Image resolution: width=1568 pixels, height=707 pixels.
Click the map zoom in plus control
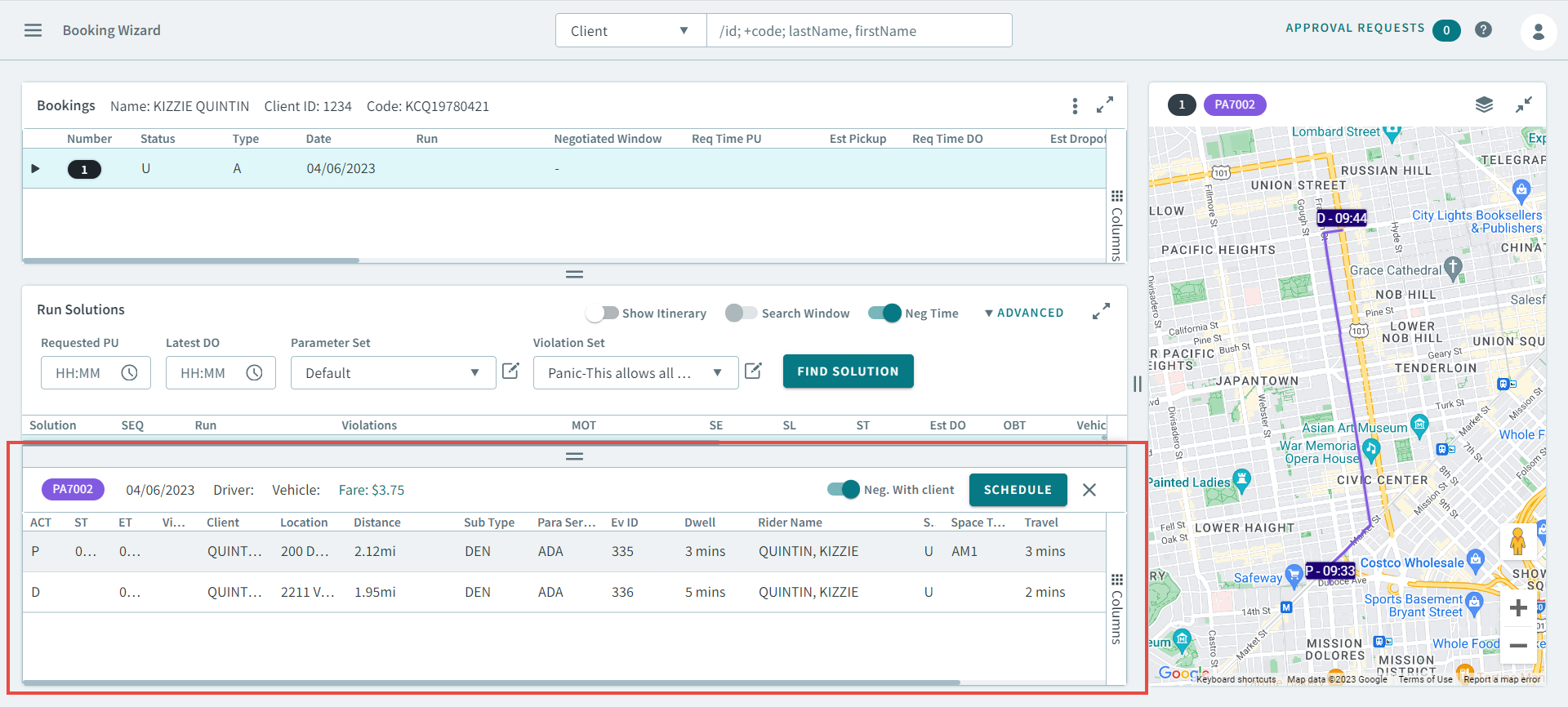[1518, 608]
